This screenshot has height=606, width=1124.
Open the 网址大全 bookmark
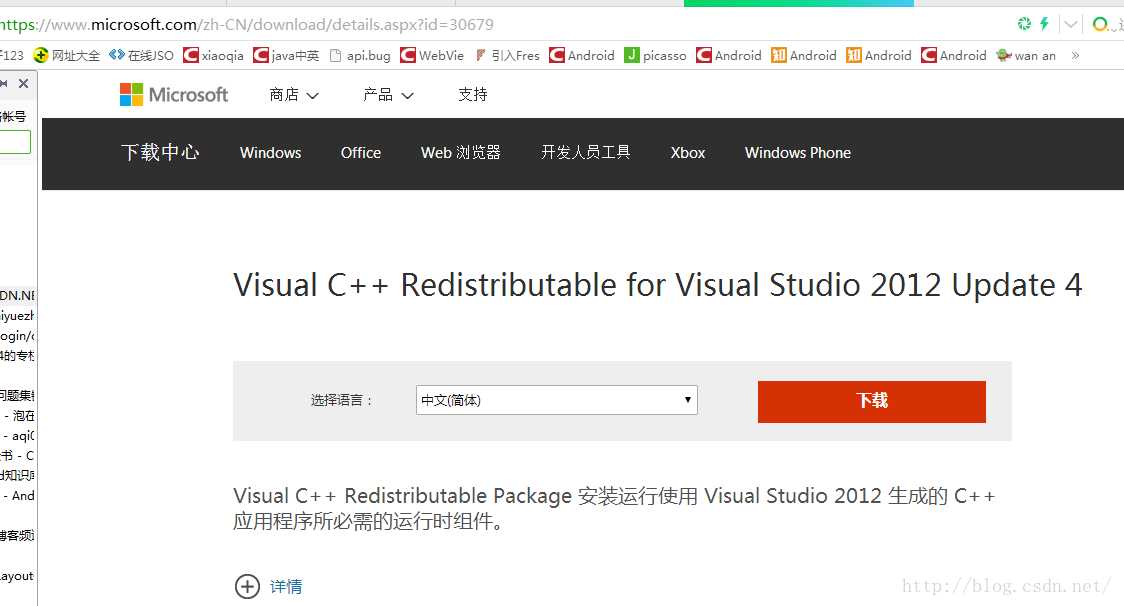click(67, 55)
